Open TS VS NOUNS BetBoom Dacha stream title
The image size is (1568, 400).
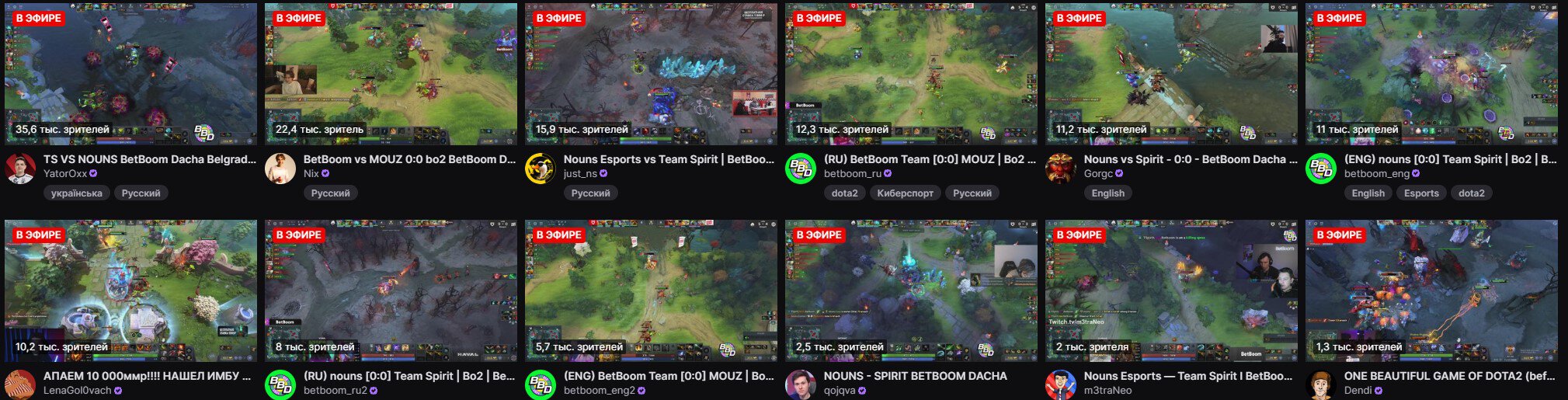click(150, 159)
